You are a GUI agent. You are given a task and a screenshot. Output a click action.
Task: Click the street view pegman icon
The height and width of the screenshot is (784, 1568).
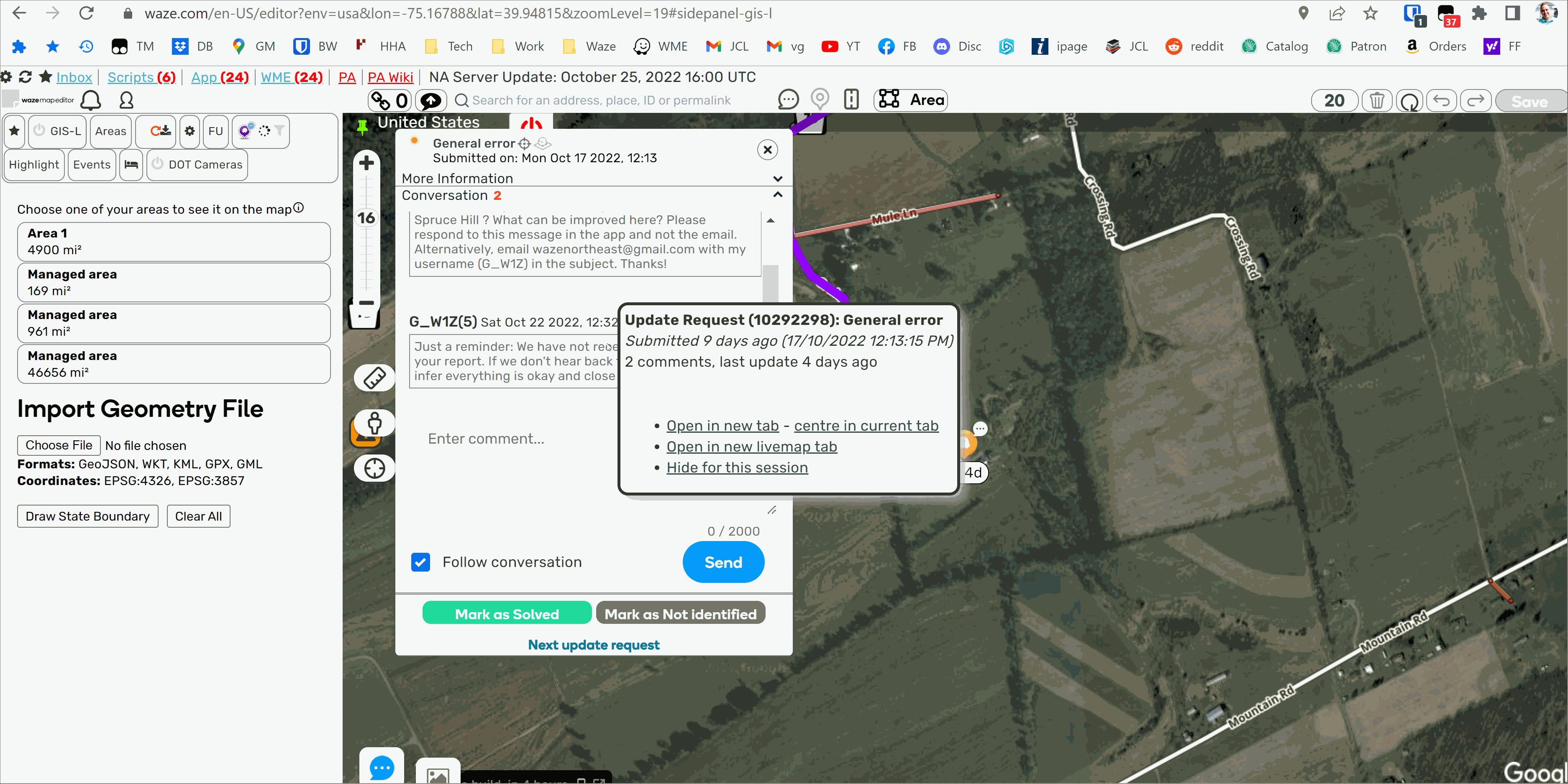(374, 423)
